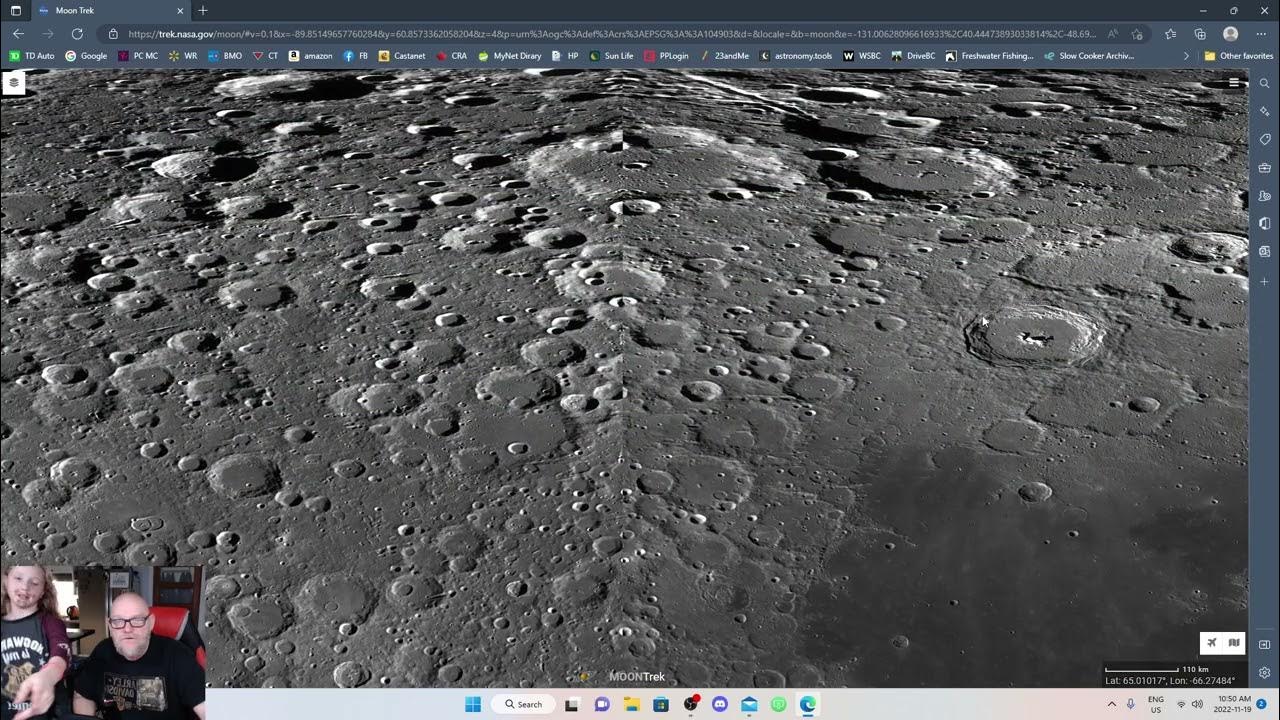Open Edge sidebar Microsoft Office icon

[x=1265, y=224]
